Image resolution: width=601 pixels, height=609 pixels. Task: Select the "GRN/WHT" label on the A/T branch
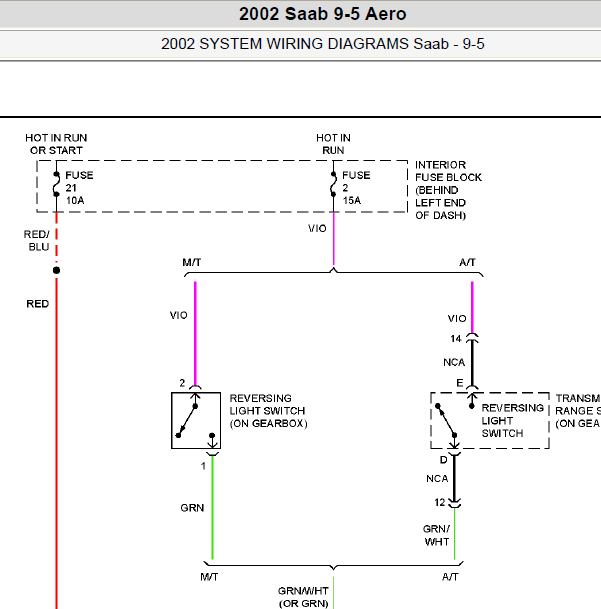click(x=436, y=535)
